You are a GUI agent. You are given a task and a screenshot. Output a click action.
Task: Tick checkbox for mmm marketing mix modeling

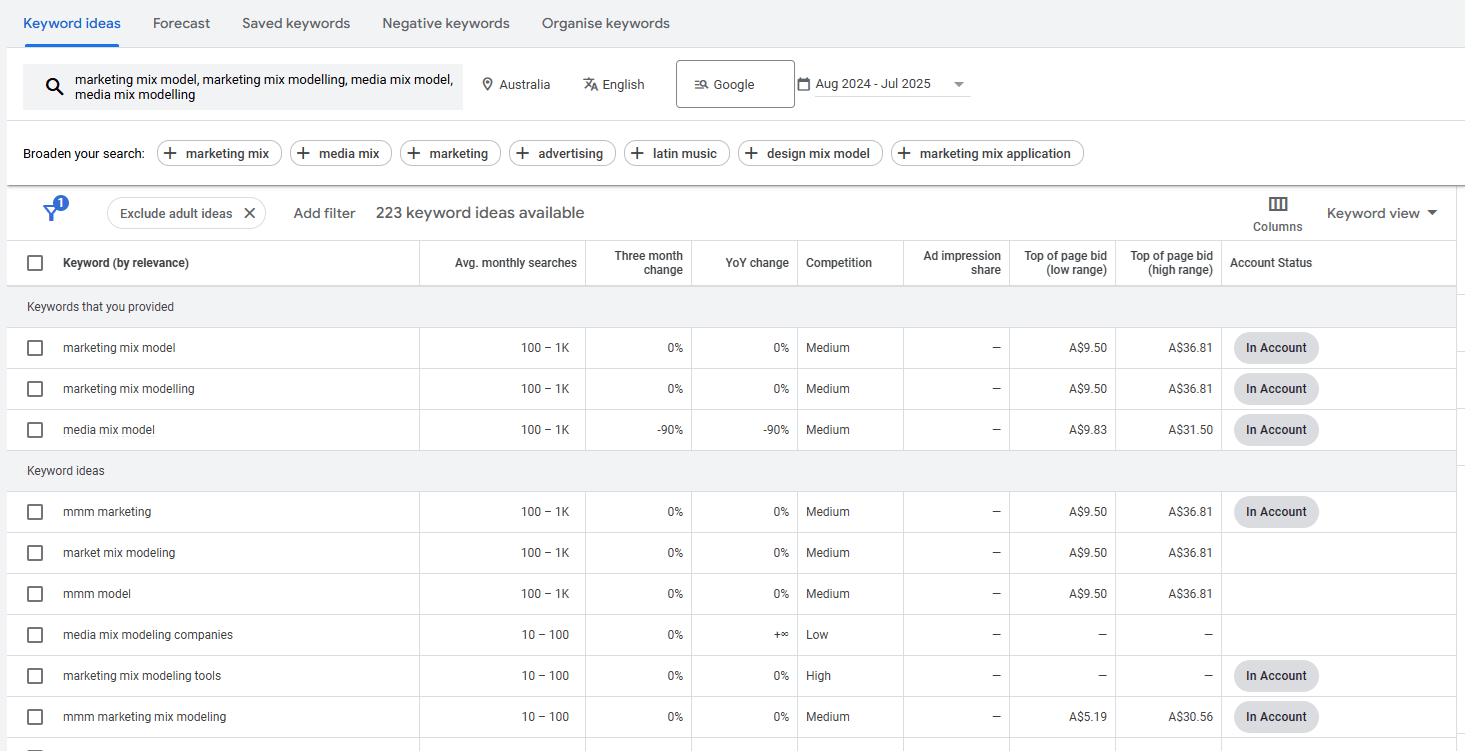coord(35,717)
